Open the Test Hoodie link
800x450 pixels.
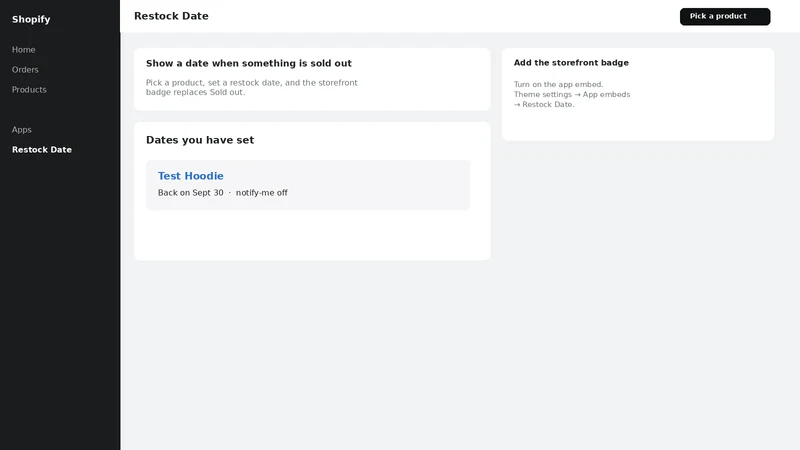click(x=190, y=176)
